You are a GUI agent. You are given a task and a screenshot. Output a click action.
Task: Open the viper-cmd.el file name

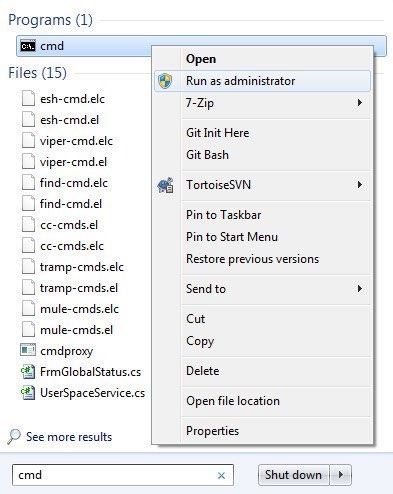click(x=73, y=162)
